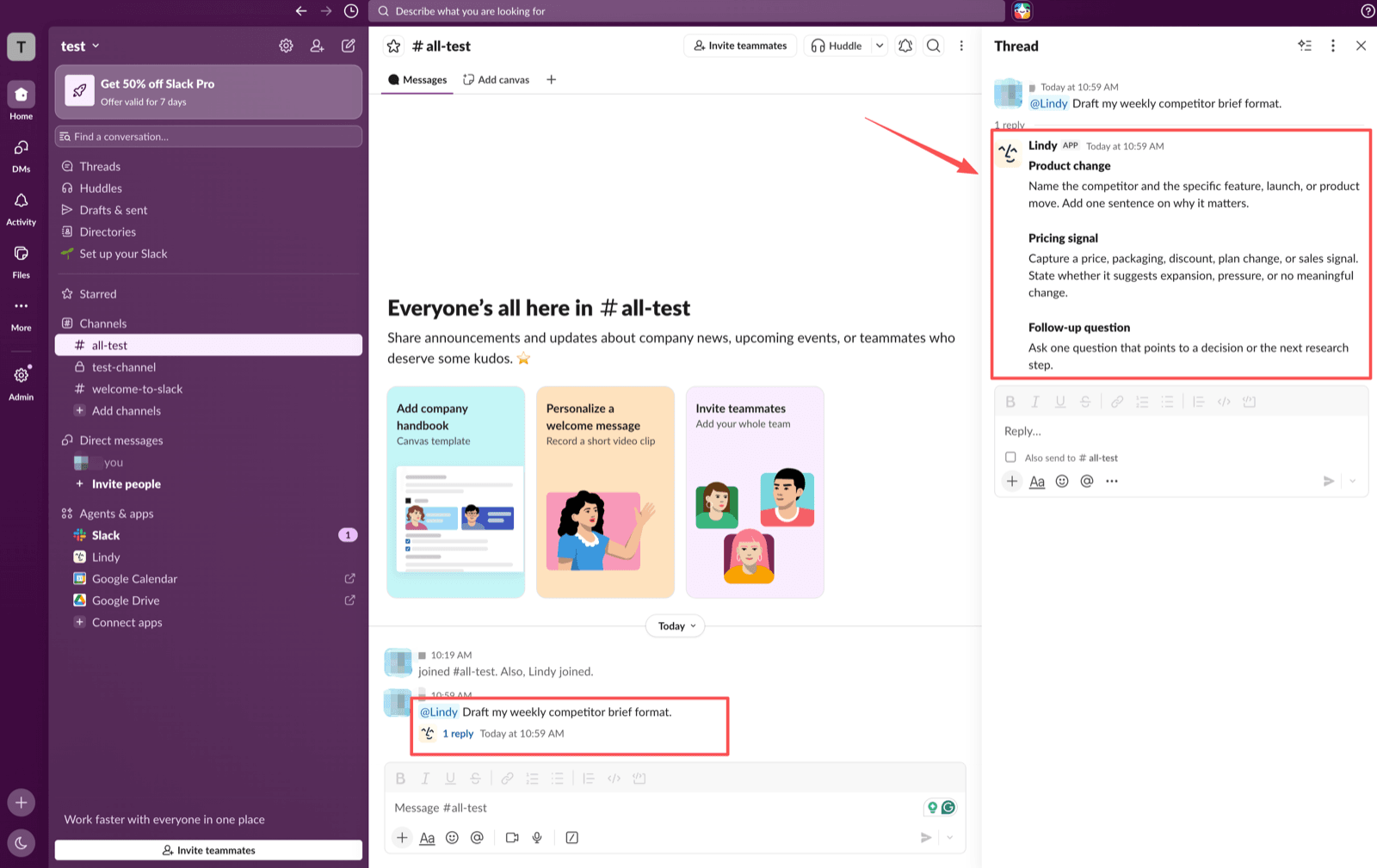Add a new tab with the plus
Viewport: 1377px width, 868px height.
(552, 80)
